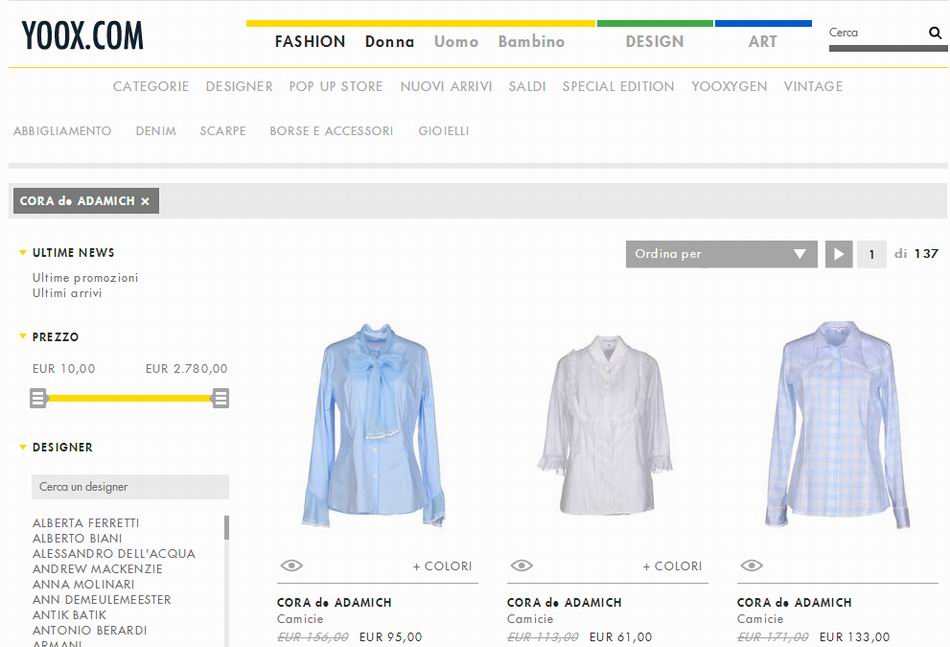The image size is (950, 647).
Task: Browse BORSE E ACCESSORI category
Action: pyautogui.click(x=331, y=131)
